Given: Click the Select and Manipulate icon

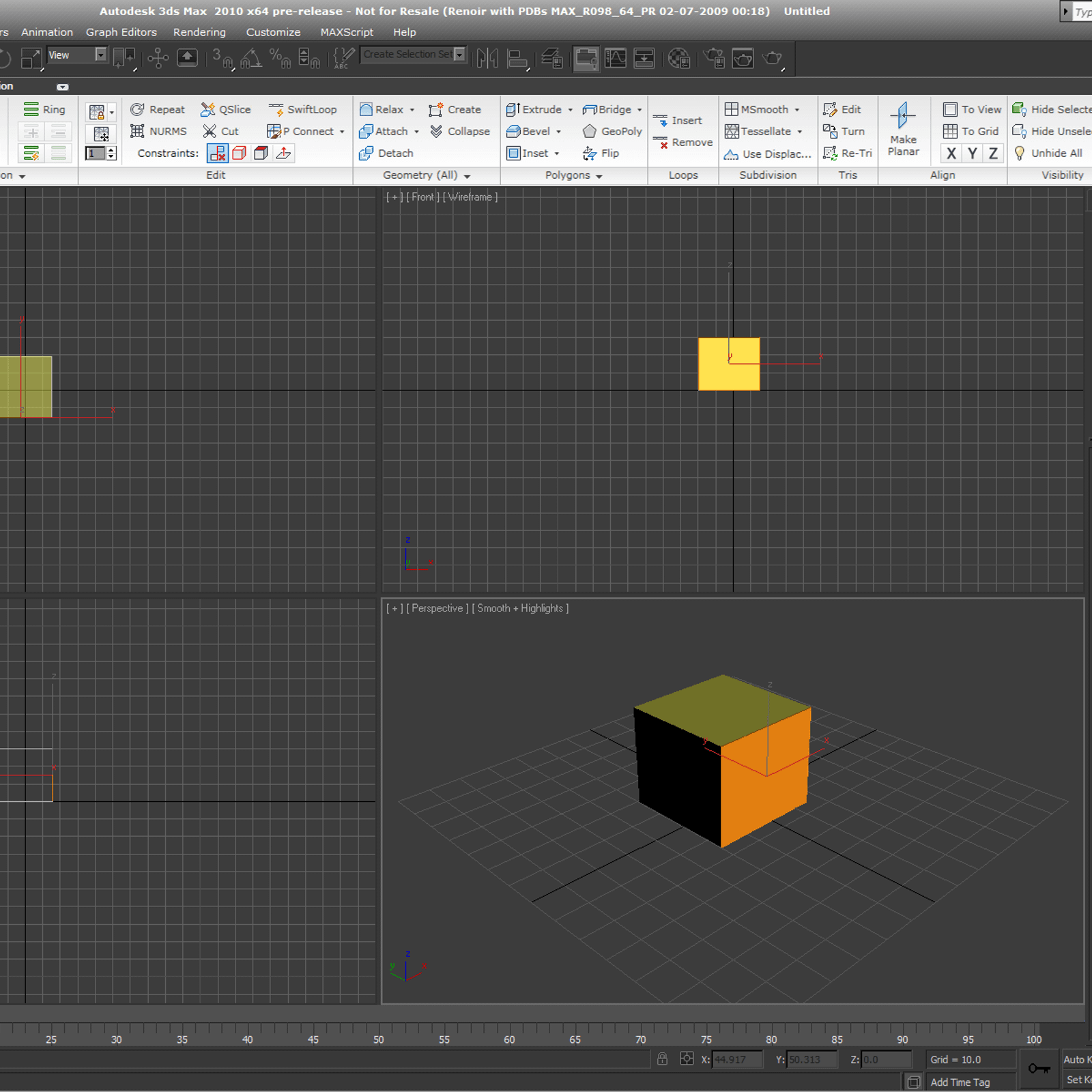Looking at the screenshot, I should [x=158, y=58].
